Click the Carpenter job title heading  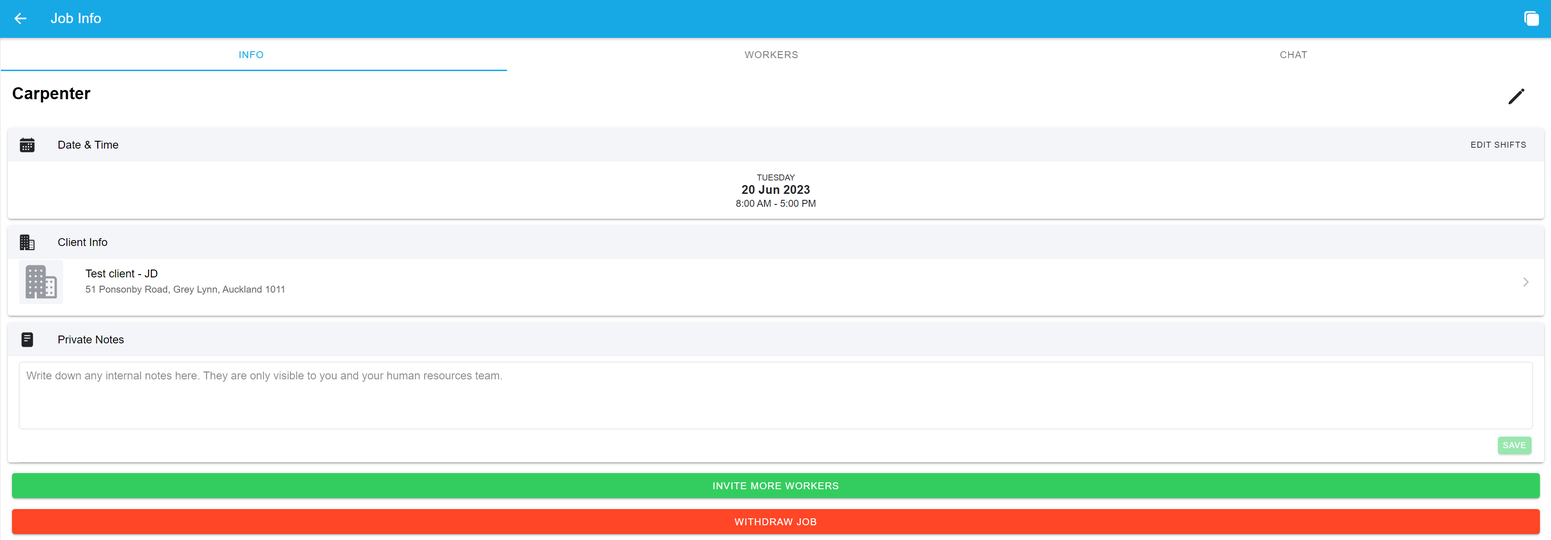pos(51,94)
